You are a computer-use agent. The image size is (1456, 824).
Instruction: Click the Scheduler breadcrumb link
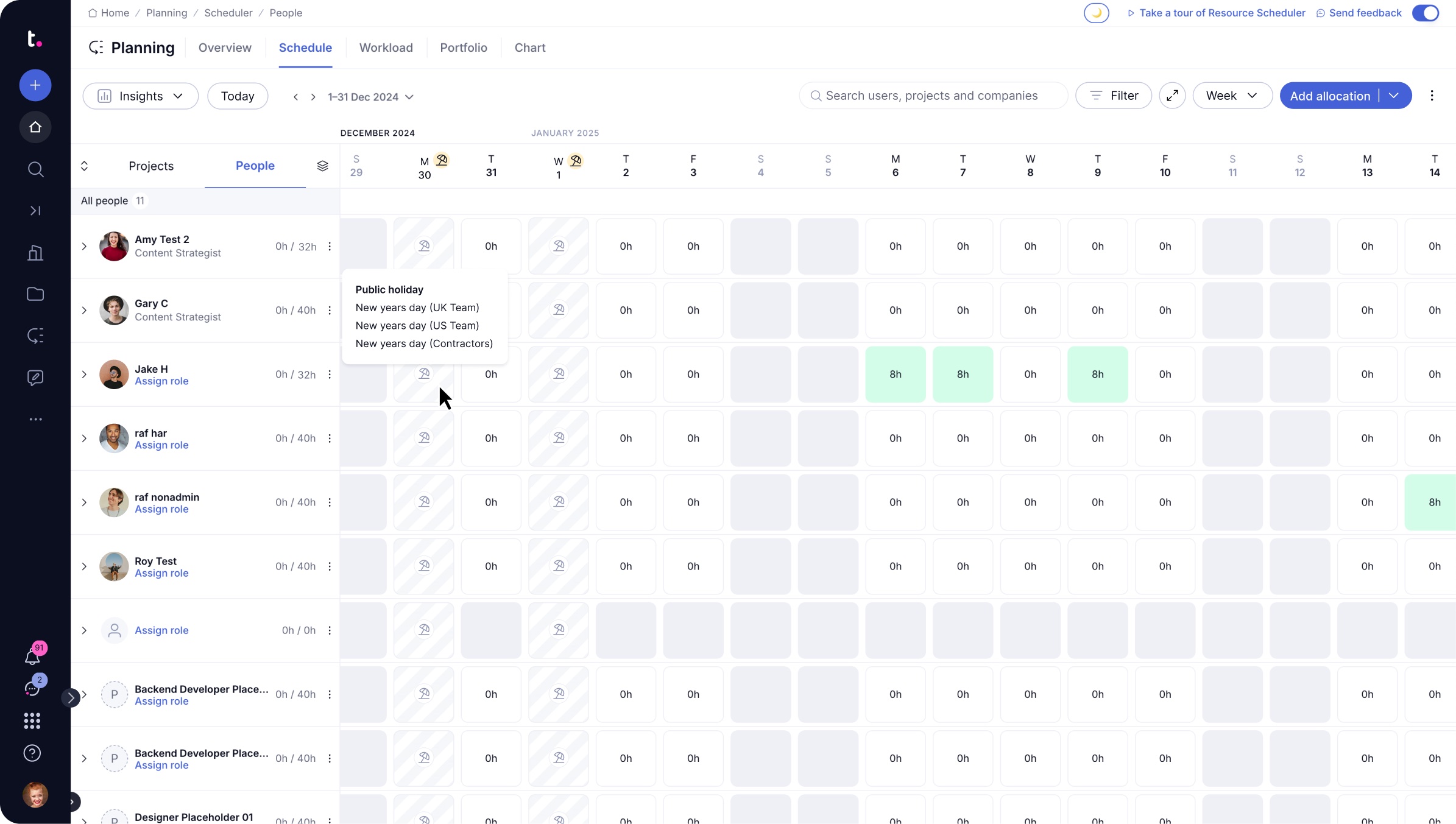pos(228,13)
